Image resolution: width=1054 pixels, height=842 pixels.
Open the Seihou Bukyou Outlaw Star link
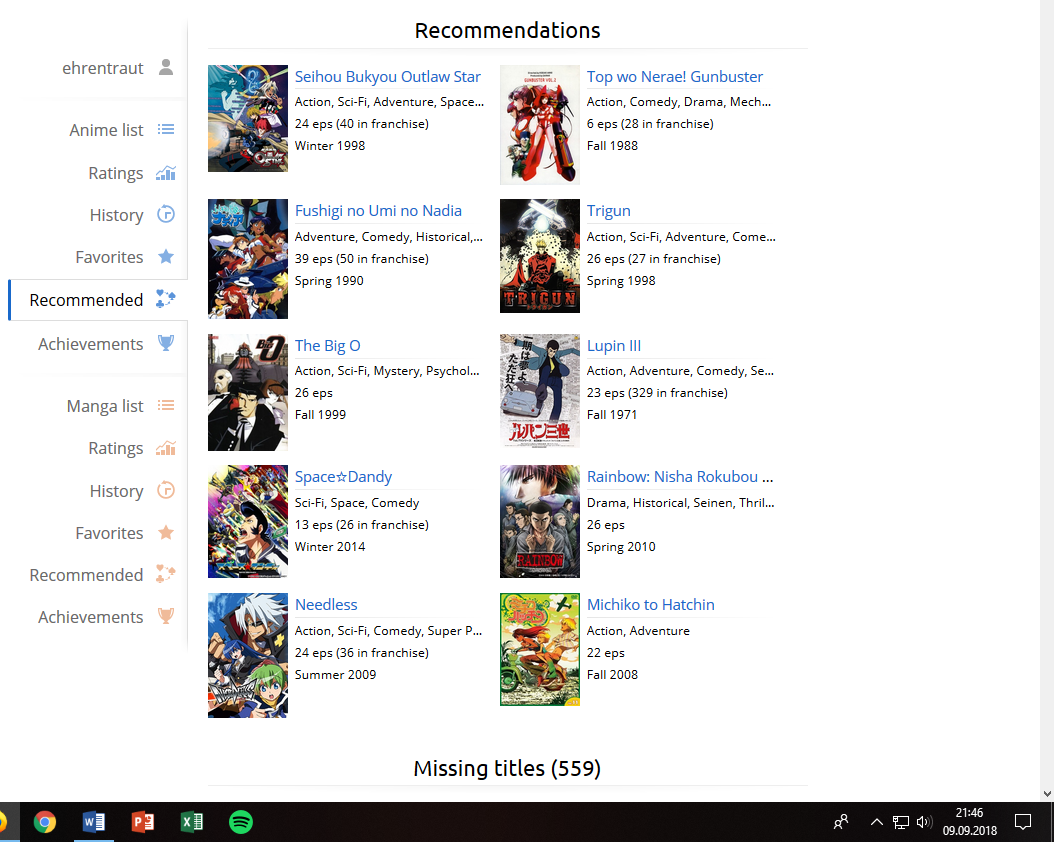click(x=388, y=77)
